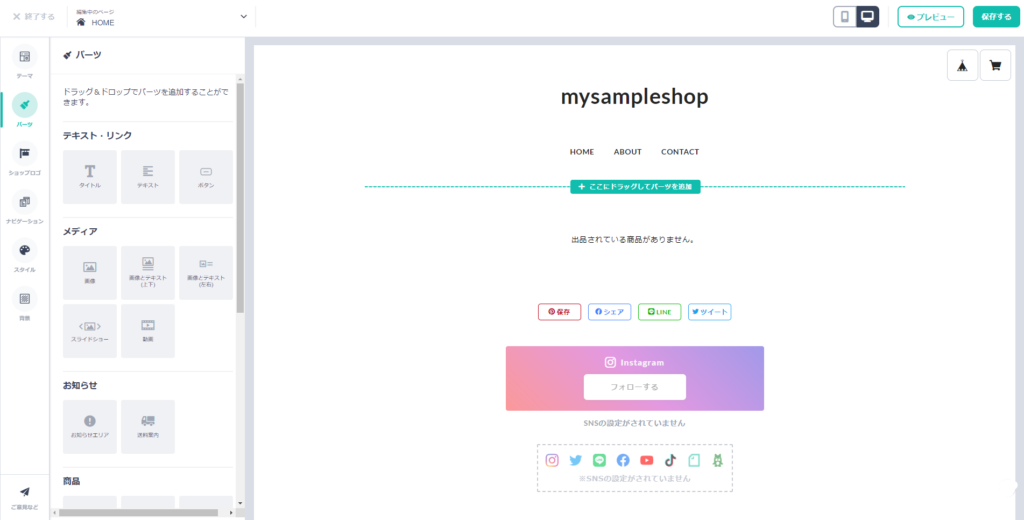Click the shopping cart icon
1024x520 pixels.
coord(995,65)
